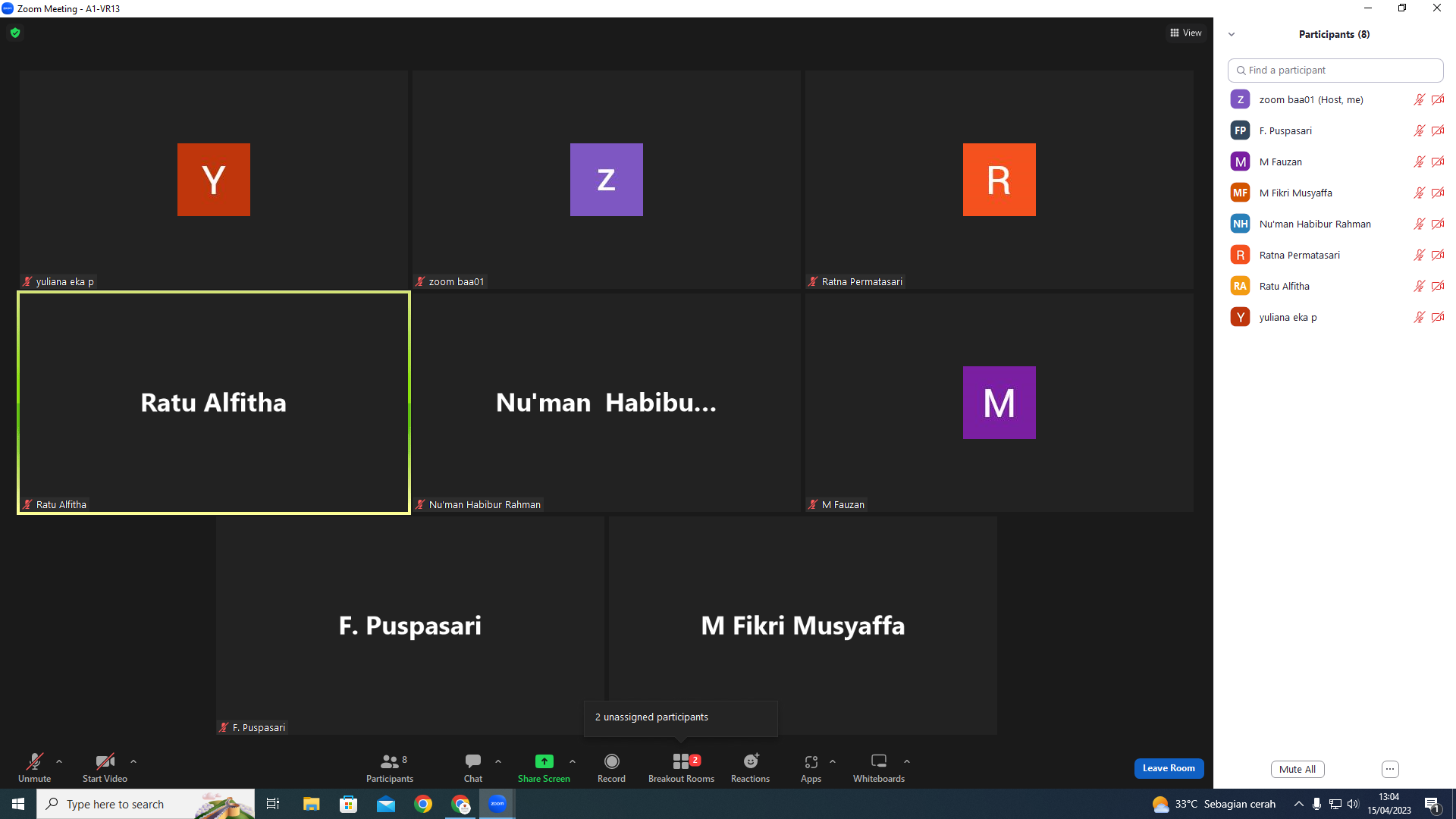The height and width of the screenshot is (819, 1456).
Task: Expand Apps options arrow
Action: (x=833, y=761)
